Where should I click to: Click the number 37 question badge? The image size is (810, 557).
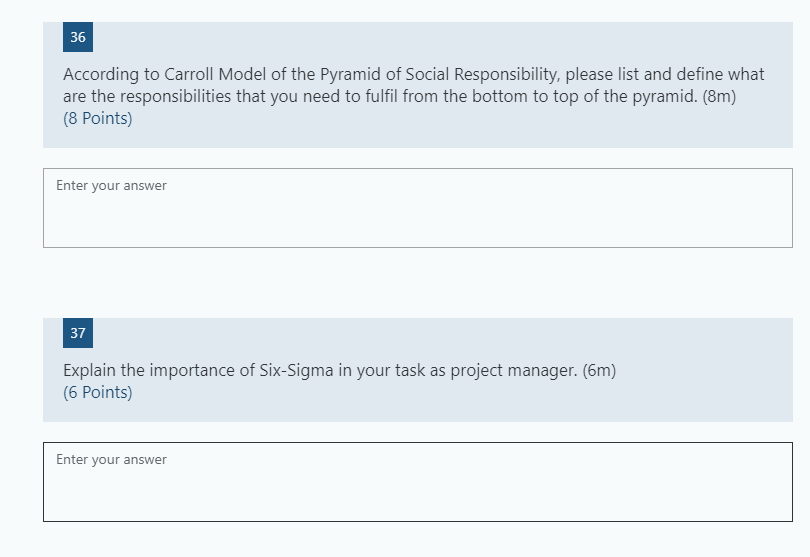coord(78,333)
